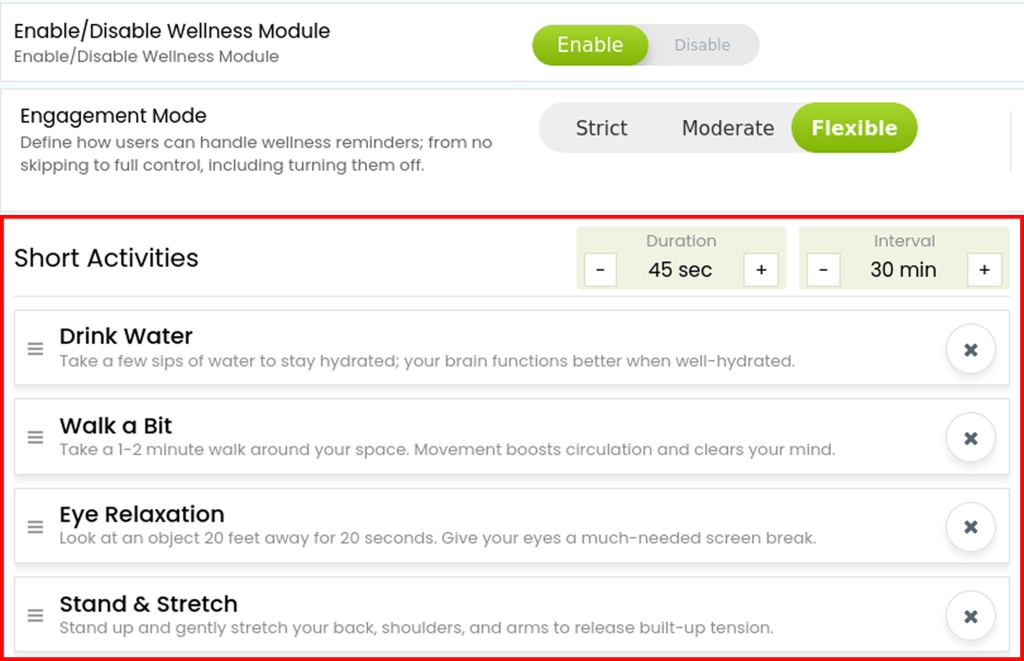Click the Eye Relaxation reorder handle

(x=35, y=526)
